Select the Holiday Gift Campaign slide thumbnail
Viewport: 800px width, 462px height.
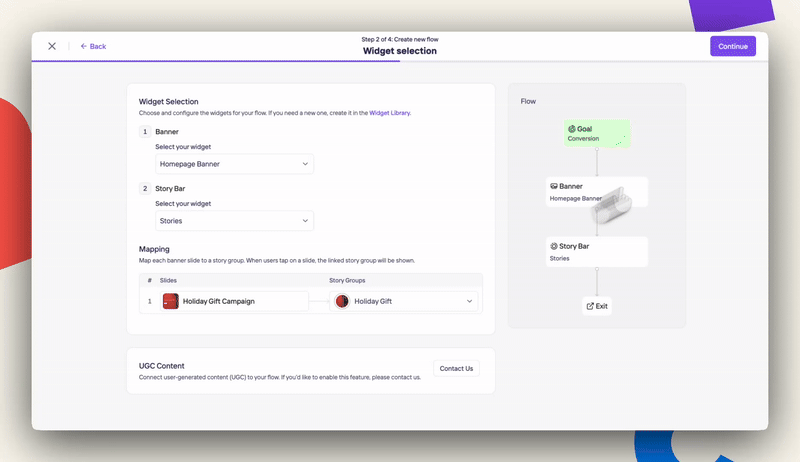click(x=170, y=301)
